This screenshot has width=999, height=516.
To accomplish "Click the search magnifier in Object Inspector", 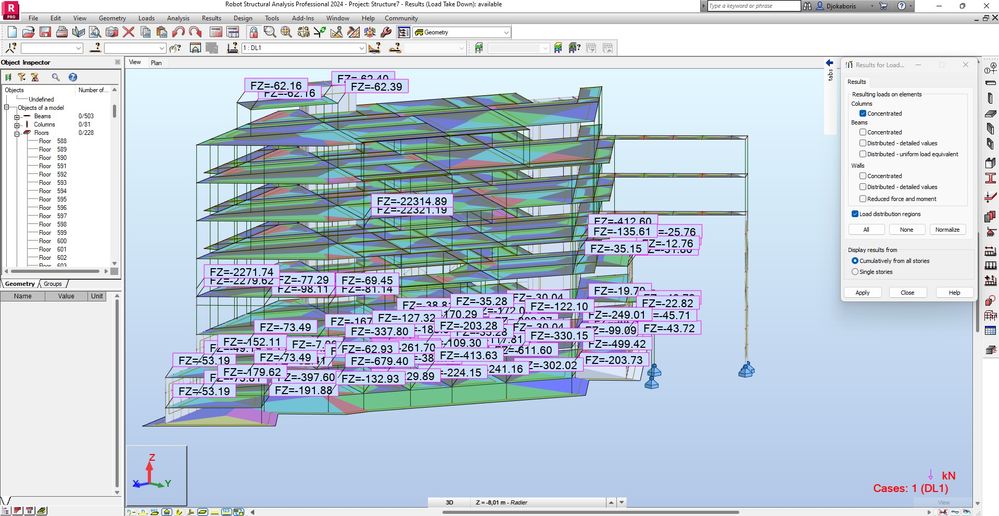I will (56, 77).
